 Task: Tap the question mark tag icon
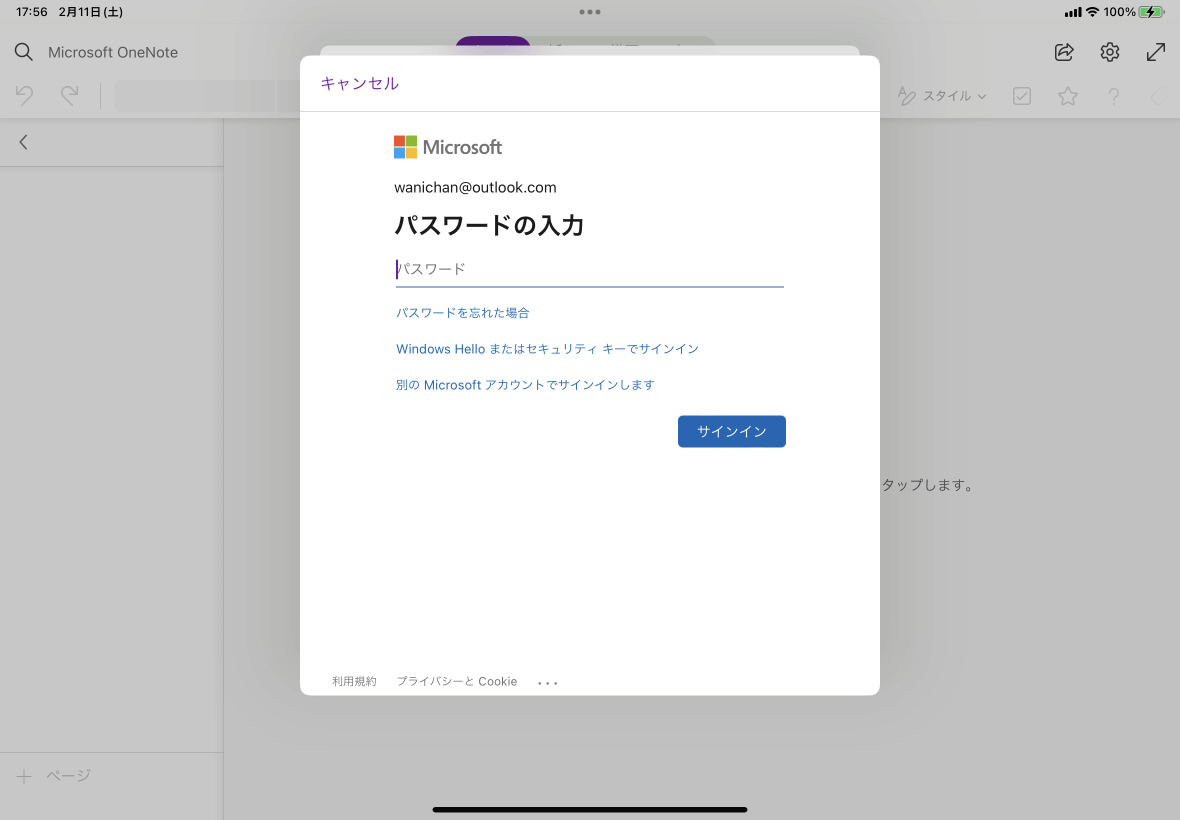[1114, 96]
